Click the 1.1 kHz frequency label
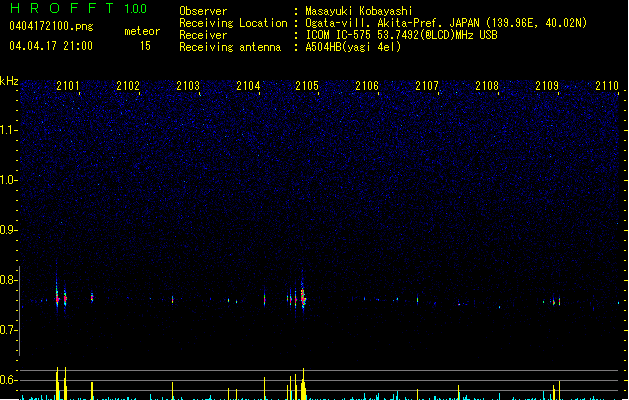 pos(9,130)
